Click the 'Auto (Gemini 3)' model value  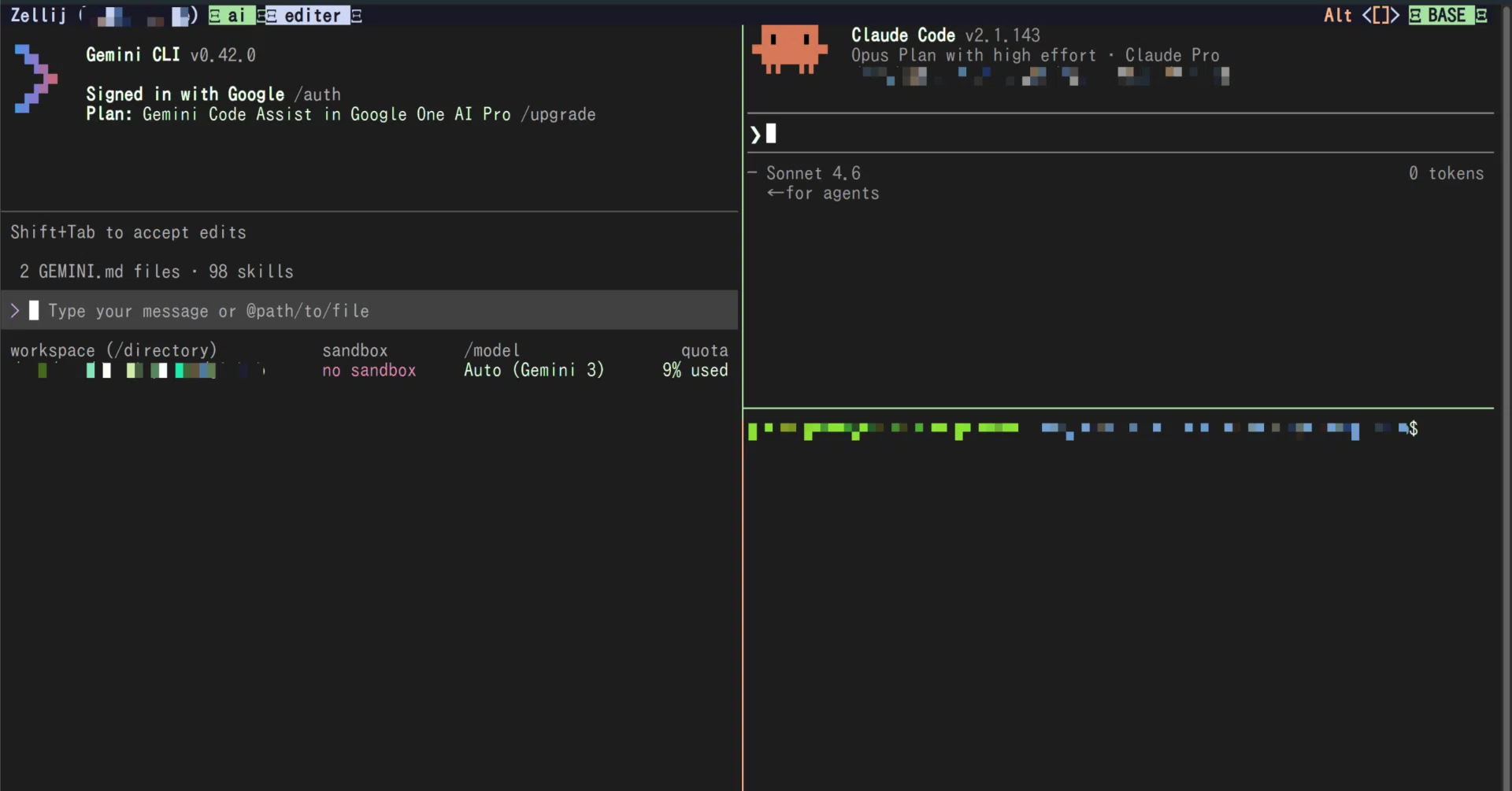pyautogui.click(x=534, y=370)
